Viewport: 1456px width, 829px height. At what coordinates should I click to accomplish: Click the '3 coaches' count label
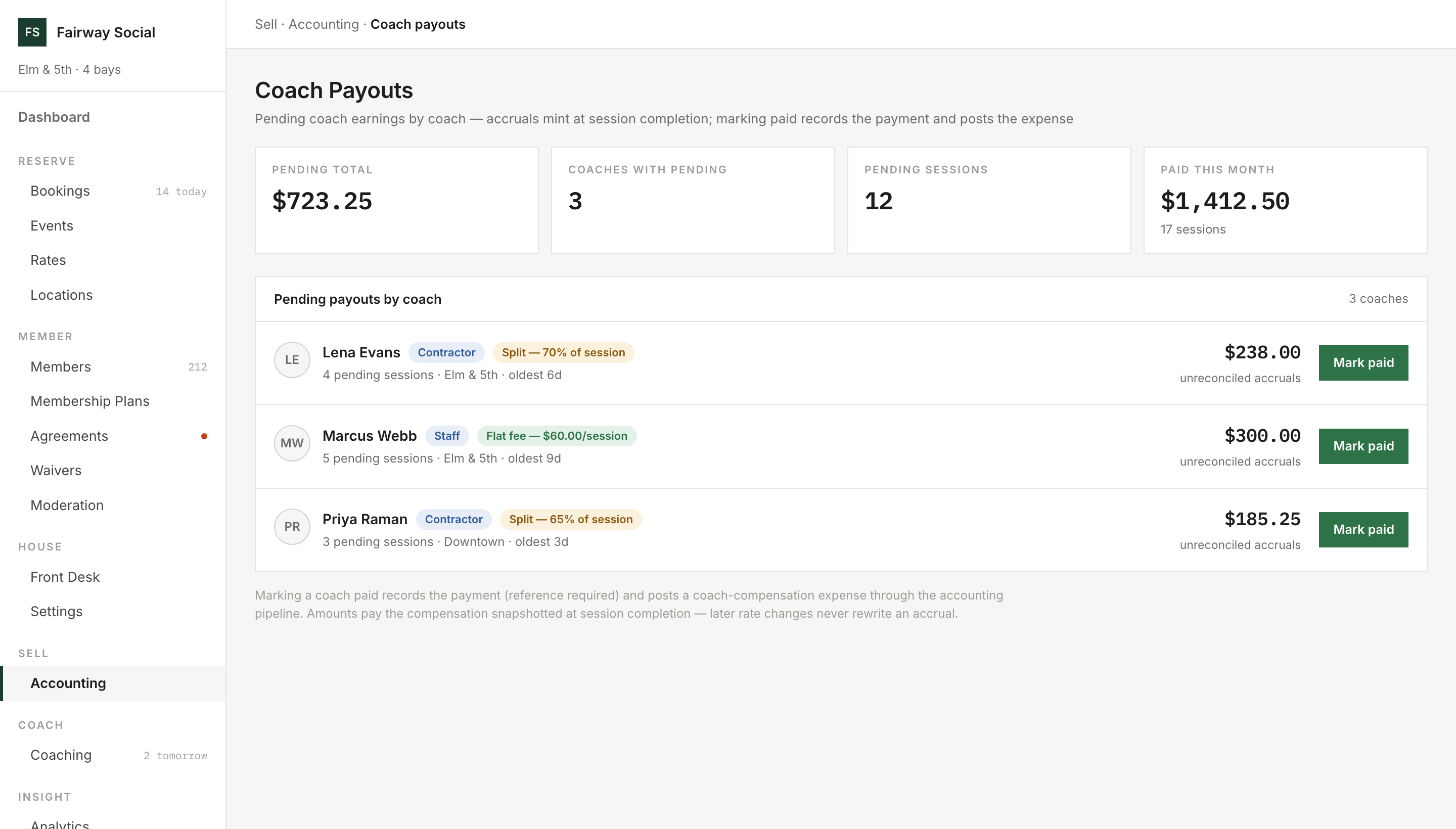click(1378, 299)
